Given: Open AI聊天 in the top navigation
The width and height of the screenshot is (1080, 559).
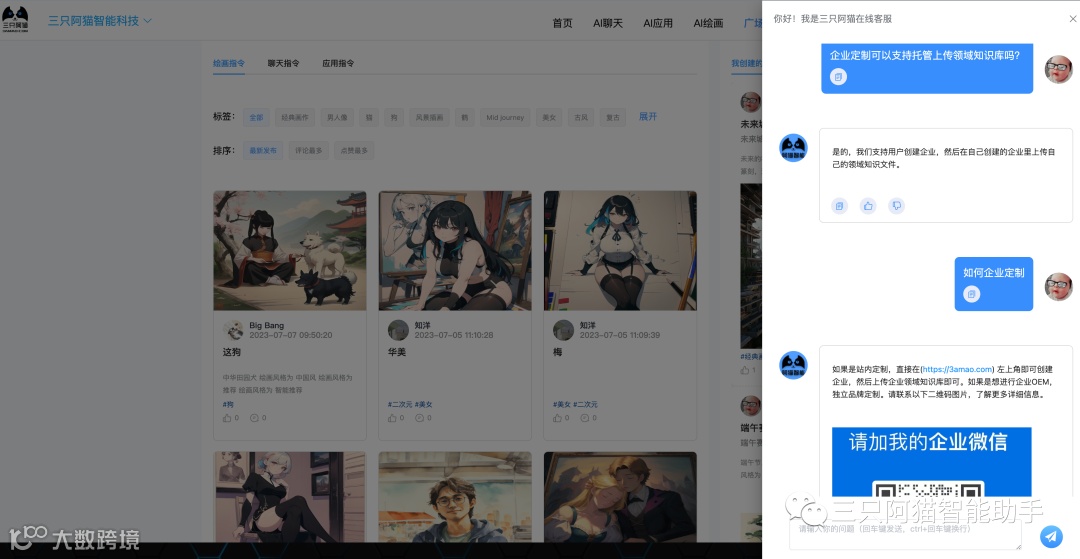Looking at the screenshot, I should click(608, 23).
